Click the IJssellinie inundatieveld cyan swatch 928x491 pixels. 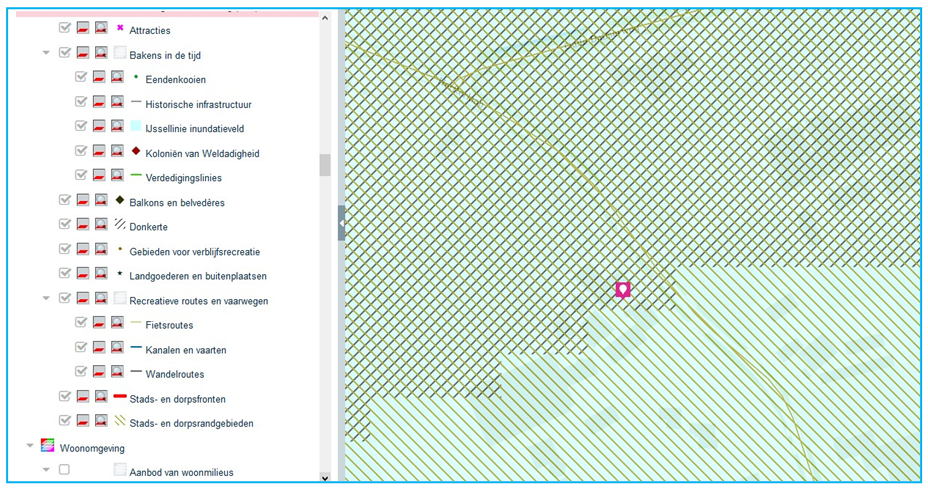click(136, 126)
